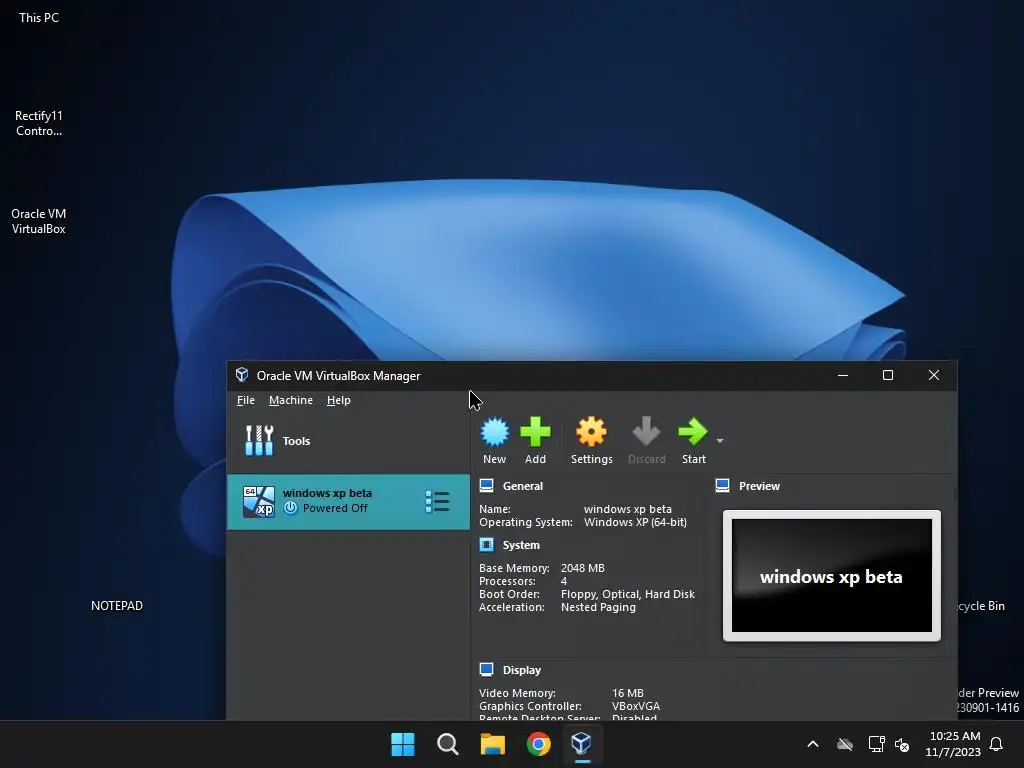Minimize the VirtualBox Manager window
Screen dimensions: 1024x768
(843, 376)
